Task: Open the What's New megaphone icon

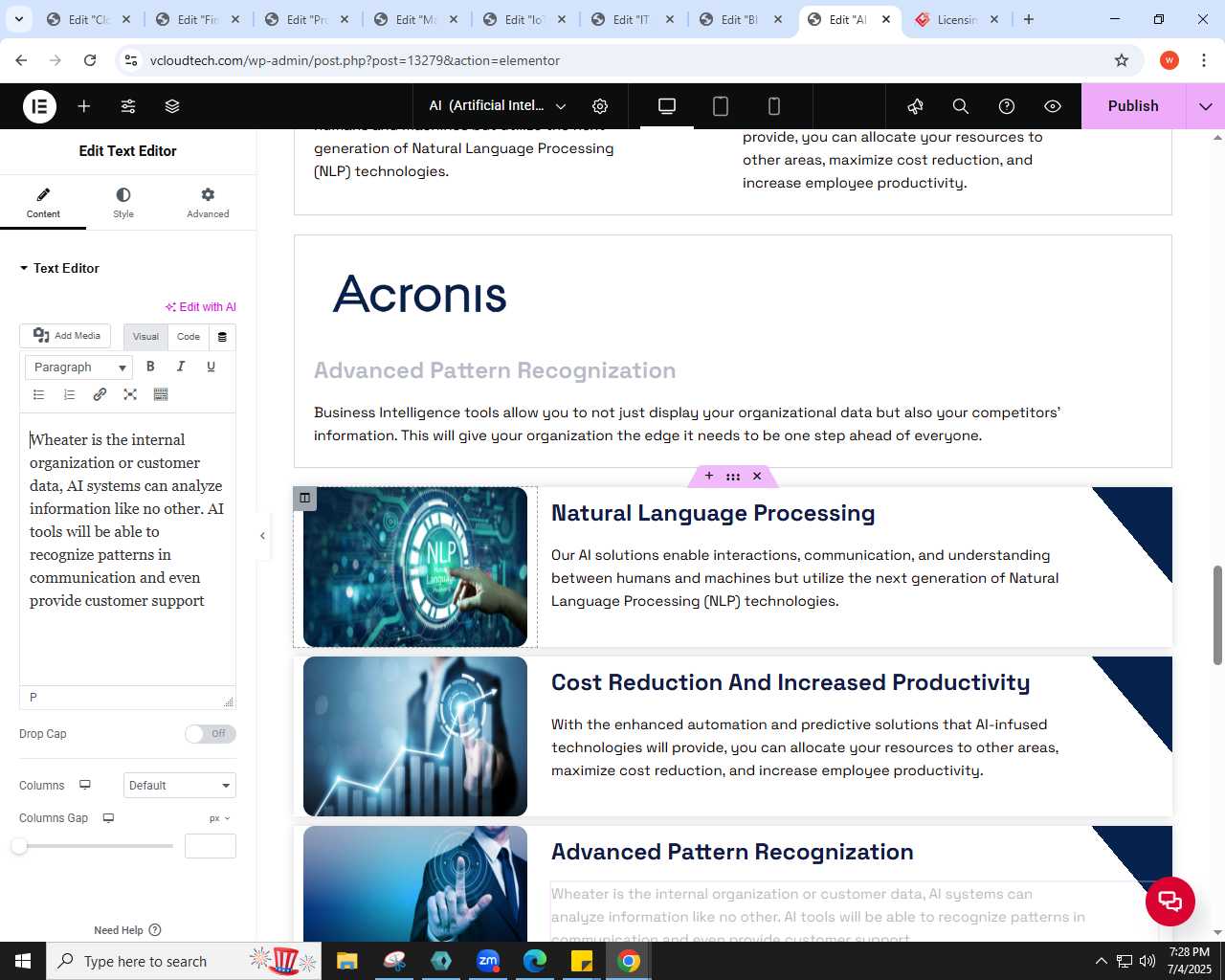Action: coord(915,106)
